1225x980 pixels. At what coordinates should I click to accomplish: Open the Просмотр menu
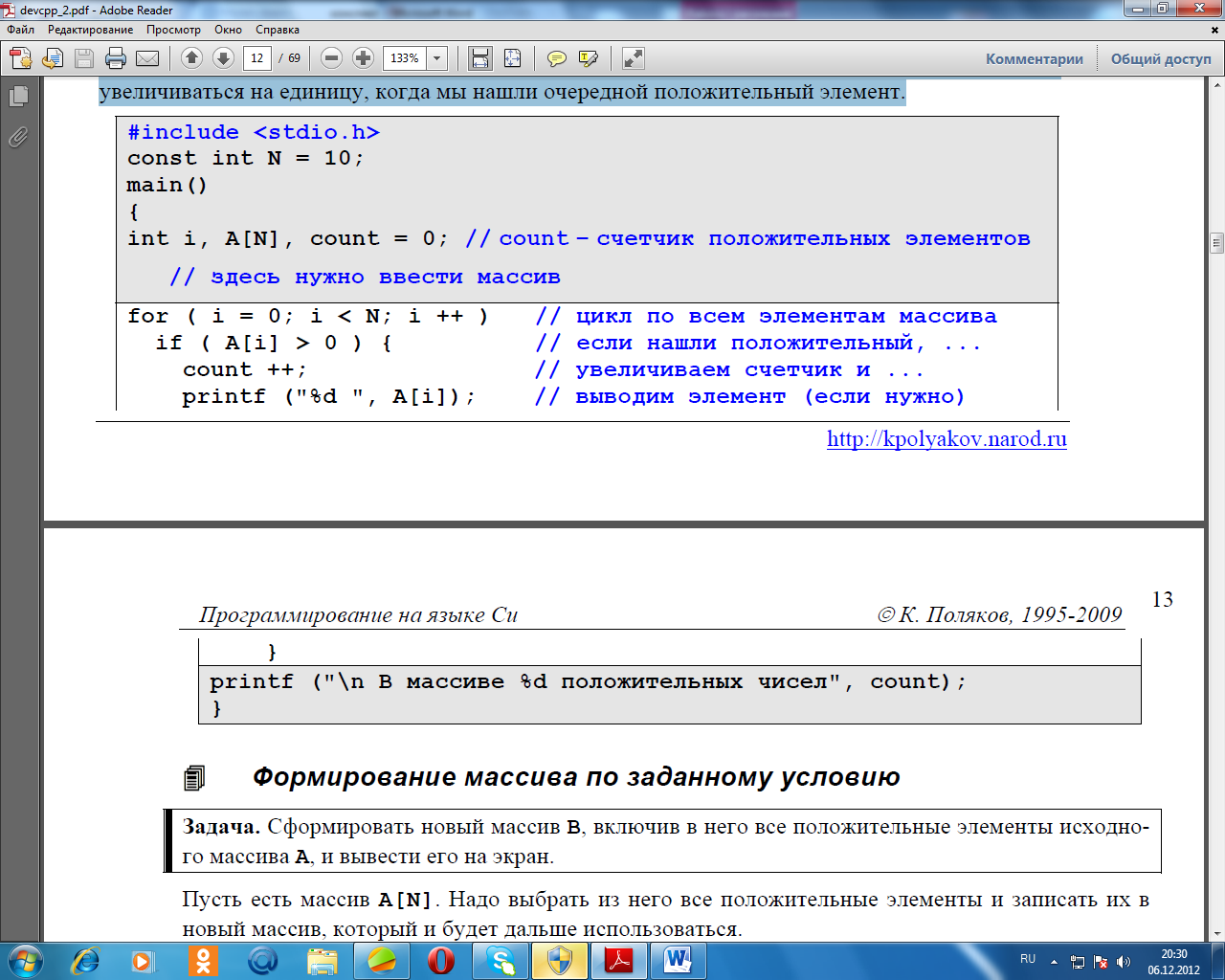tap(173, 30)
